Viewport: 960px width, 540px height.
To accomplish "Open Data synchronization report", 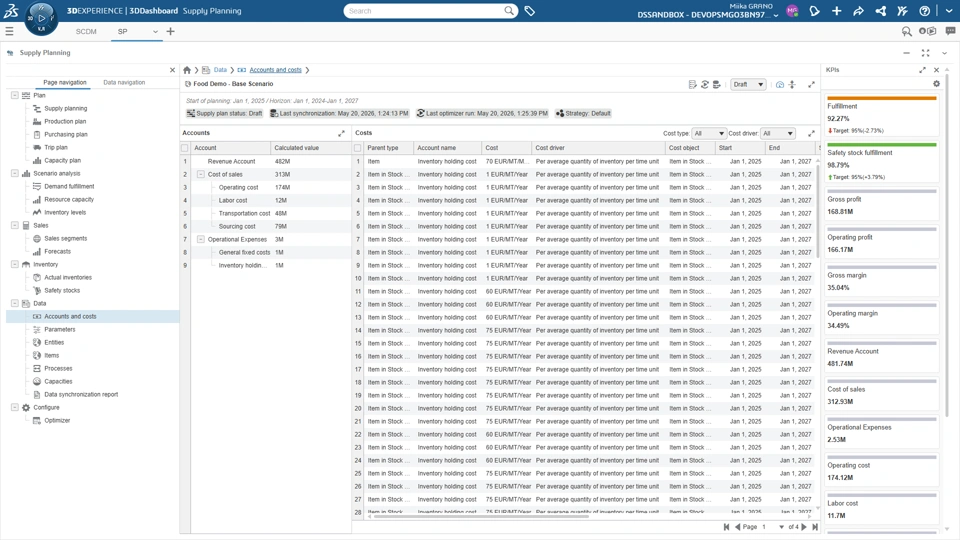I will point(81,394).
